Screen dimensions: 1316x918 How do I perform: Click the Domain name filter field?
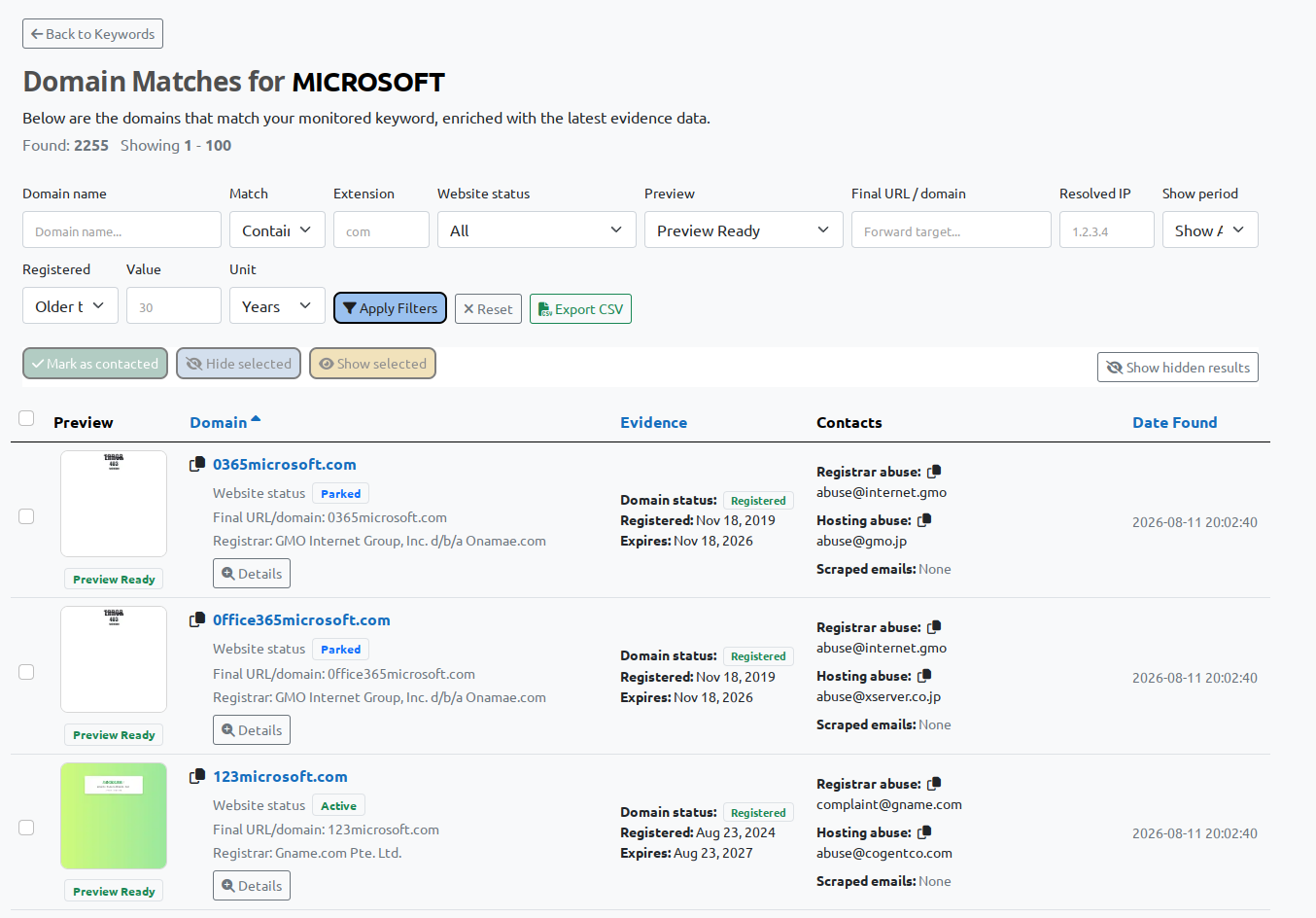pyautogui.click(x=121, y=230)
